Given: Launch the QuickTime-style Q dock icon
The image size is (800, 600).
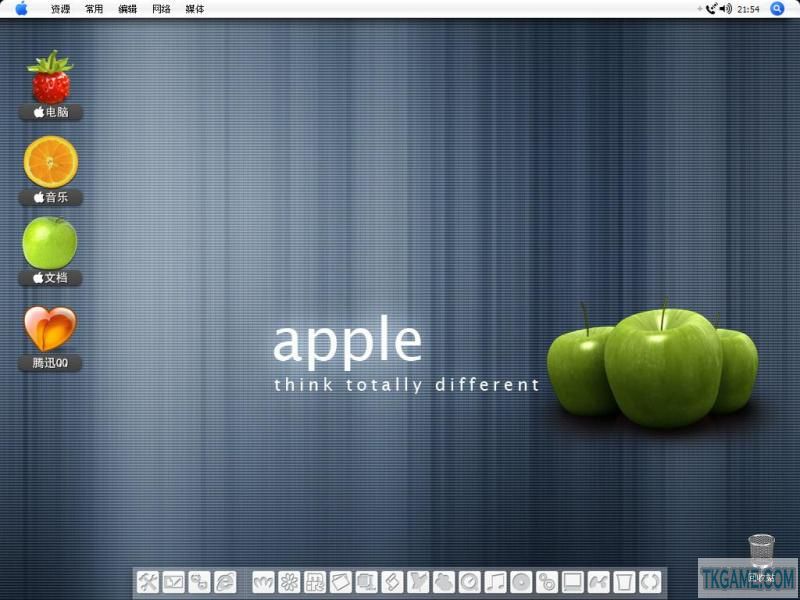Looking at the screenshot, I should (469, 582).
